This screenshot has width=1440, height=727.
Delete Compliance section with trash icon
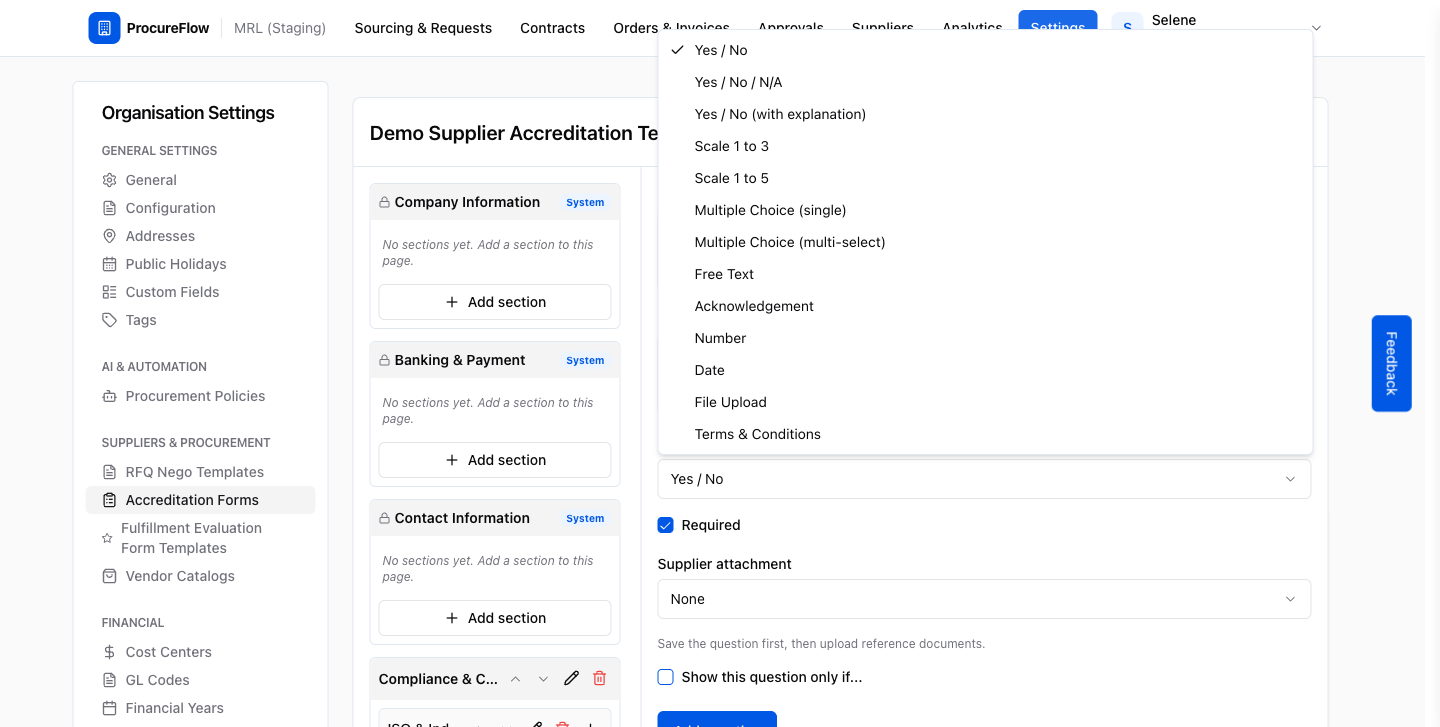coord(599,678)
